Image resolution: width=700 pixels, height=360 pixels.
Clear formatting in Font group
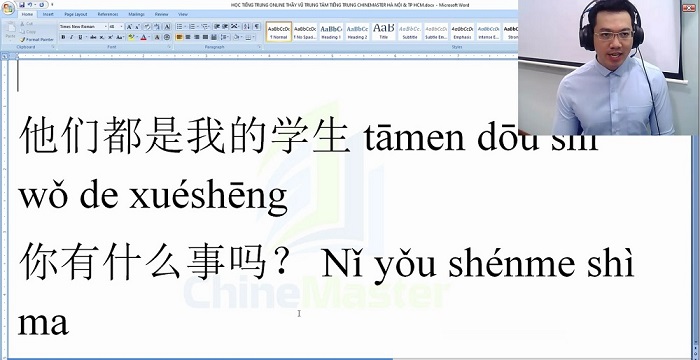pyautogui.click(x=147, y=26)
